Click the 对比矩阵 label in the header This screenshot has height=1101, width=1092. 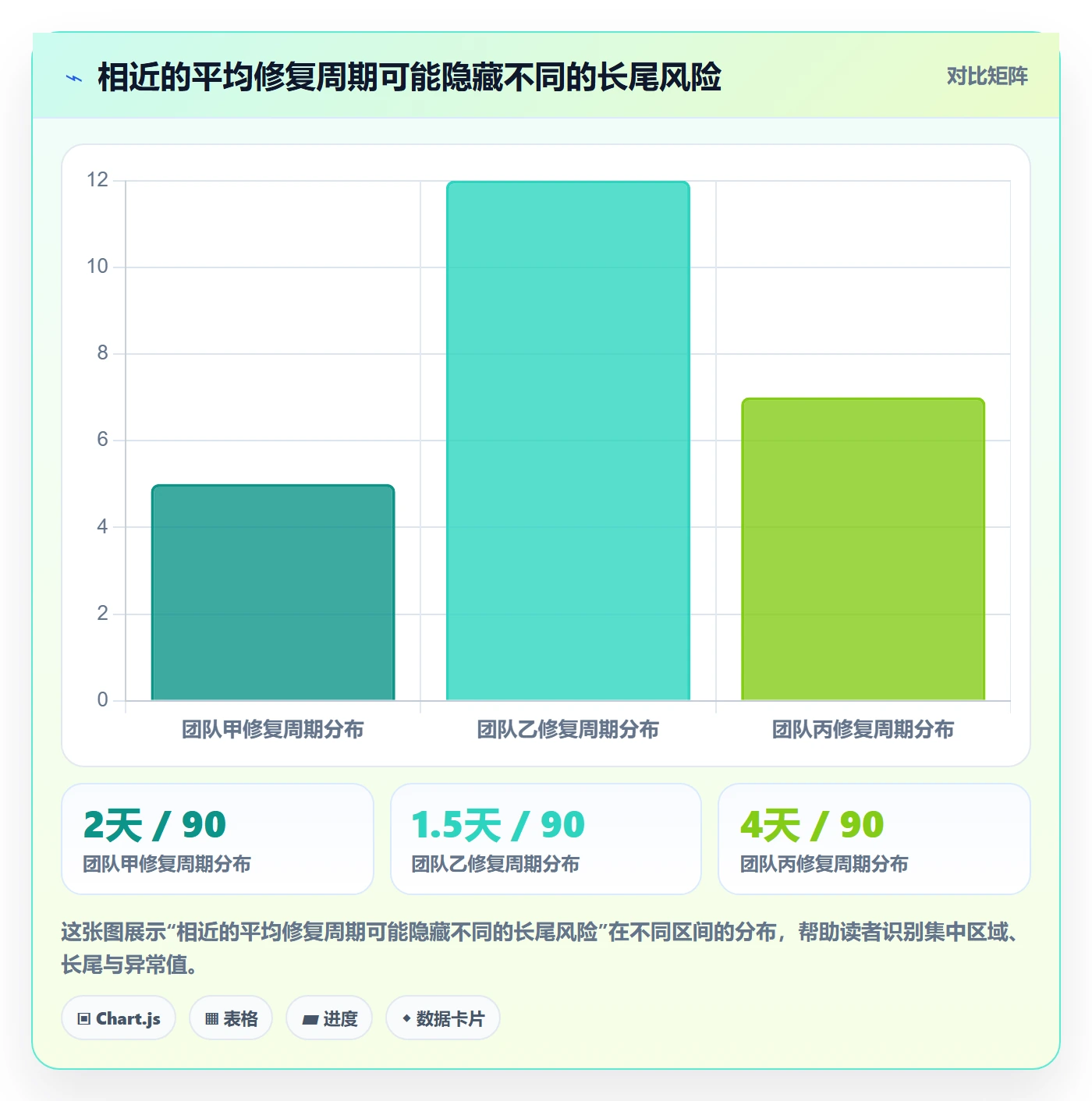(x=987, y=76)
